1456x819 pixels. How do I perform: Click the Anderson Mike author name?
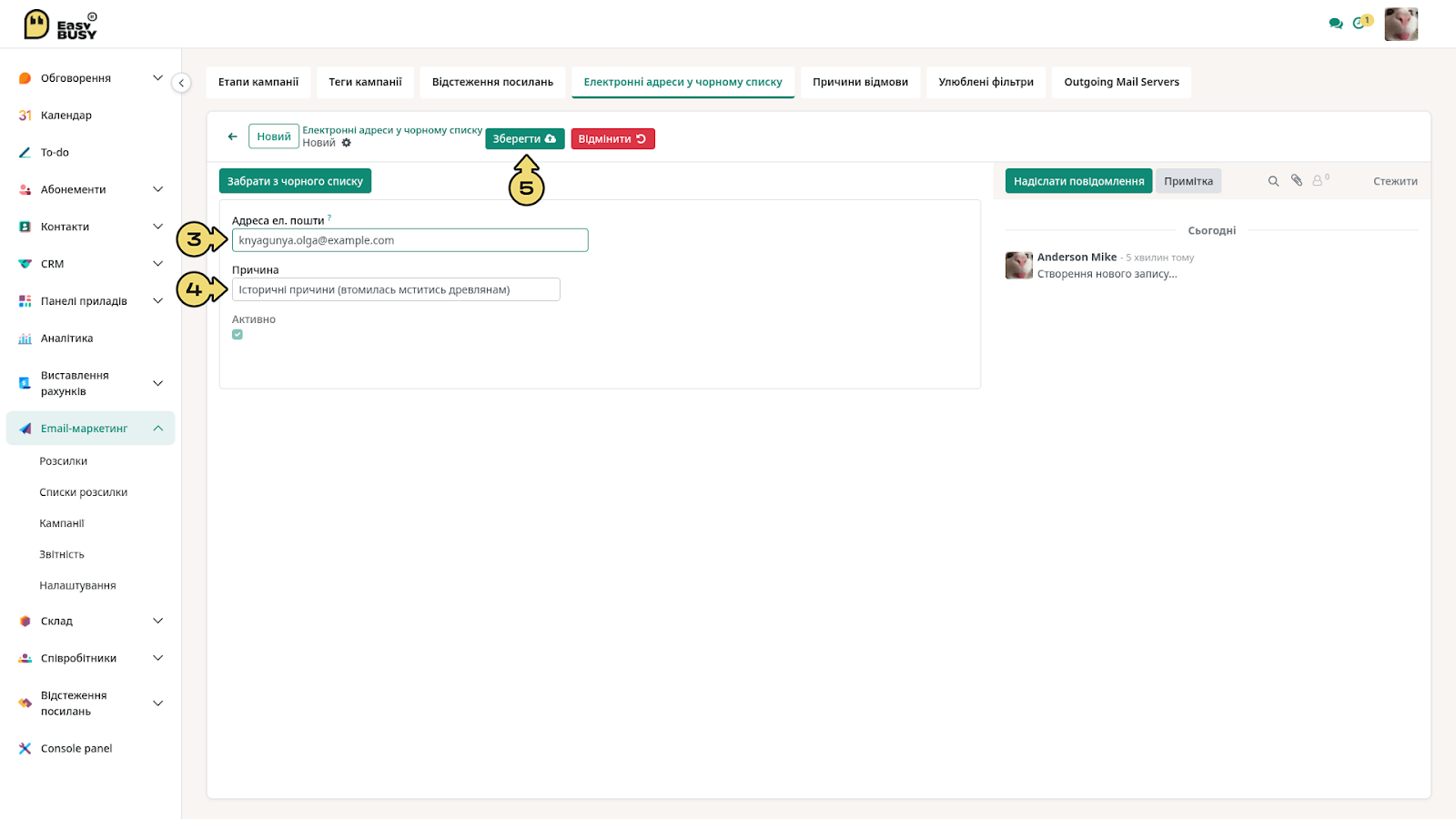pos(1077,258)
